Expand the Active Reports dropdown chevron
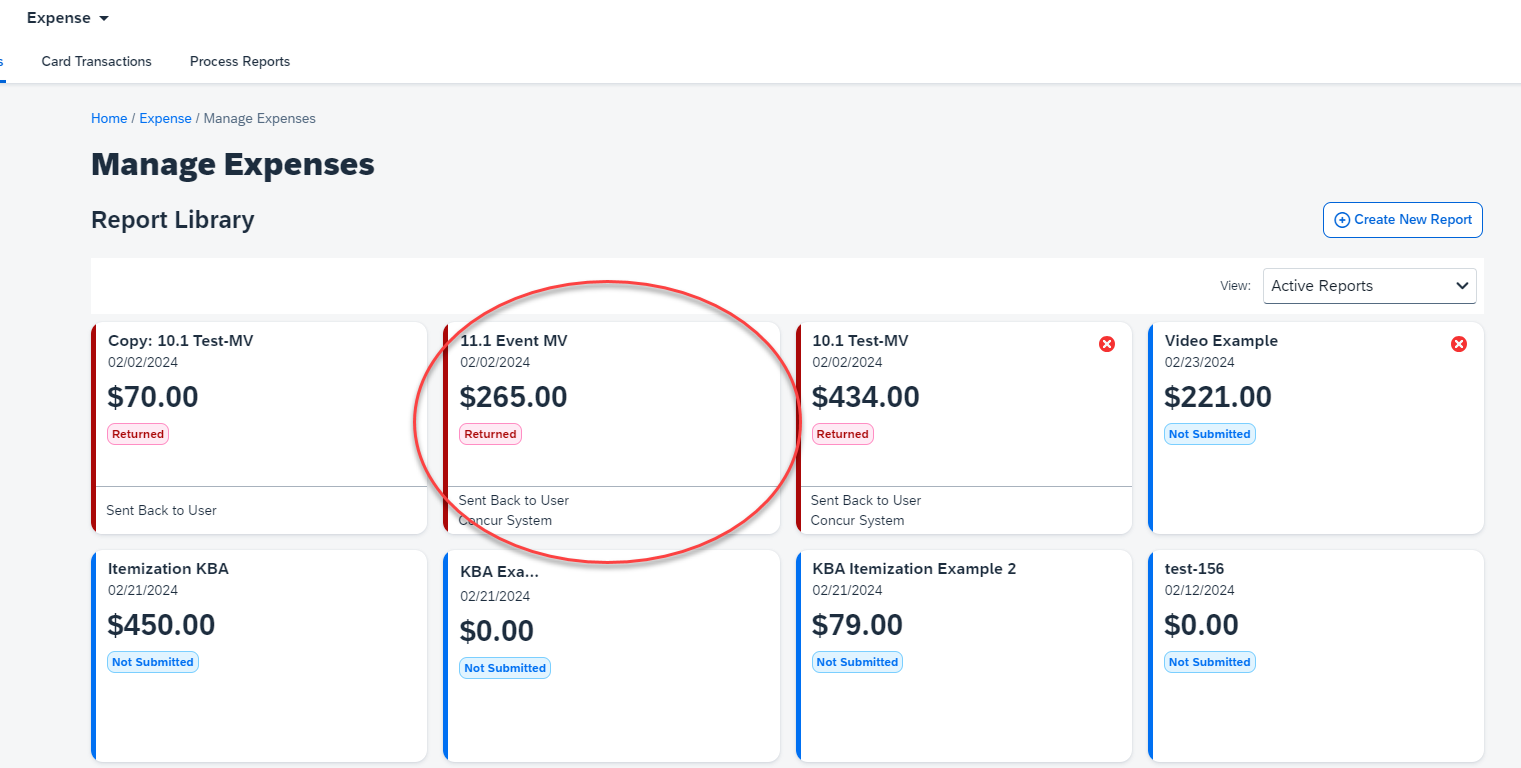 click(x=1460, y=285)
